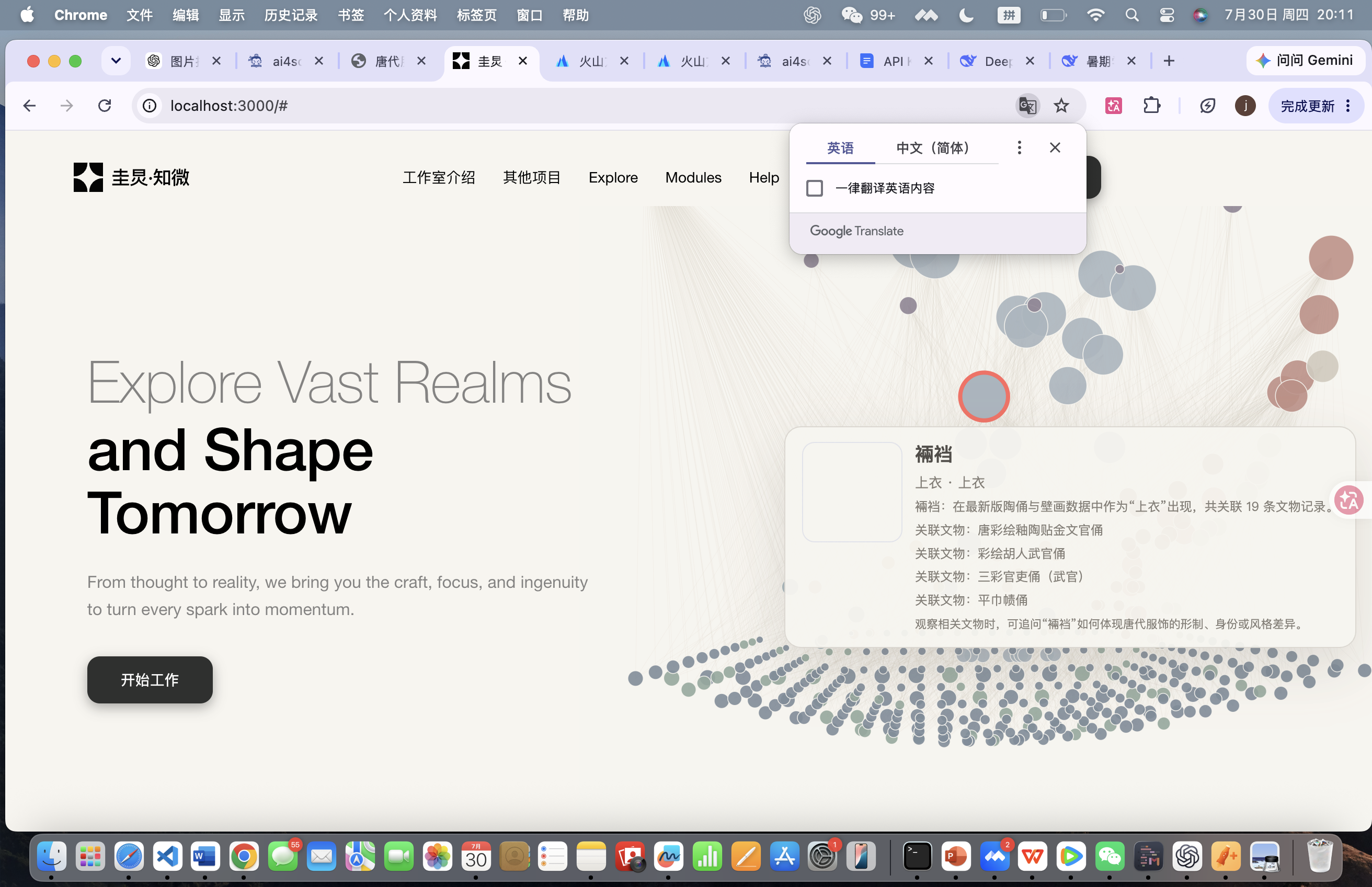Click the red-outlined highlighted graph node
1372x887 pixels.
tap(984, 396)
